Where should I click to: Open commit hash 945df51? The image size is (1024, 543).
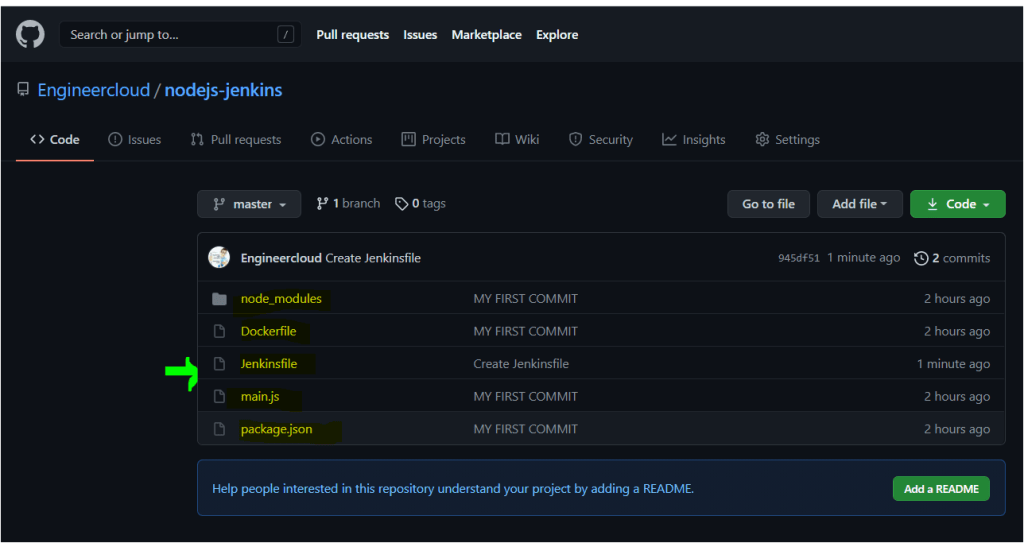click(x=799, y=258)
